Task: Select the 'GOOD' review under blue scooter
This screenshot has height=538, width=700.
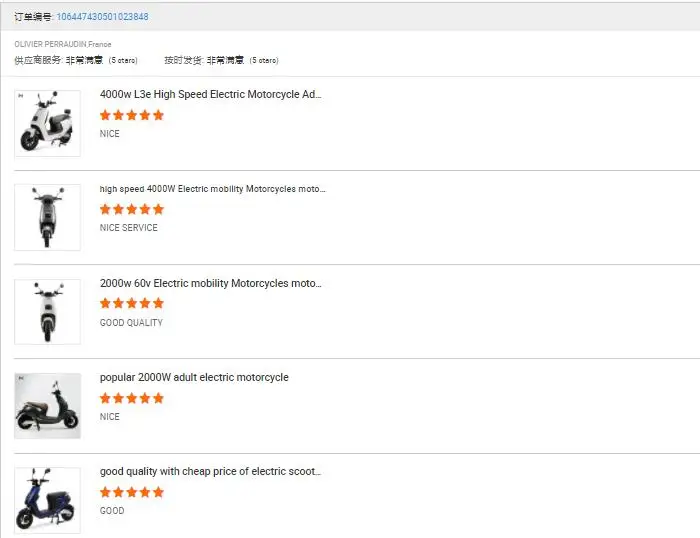Action: coord(112,511)
